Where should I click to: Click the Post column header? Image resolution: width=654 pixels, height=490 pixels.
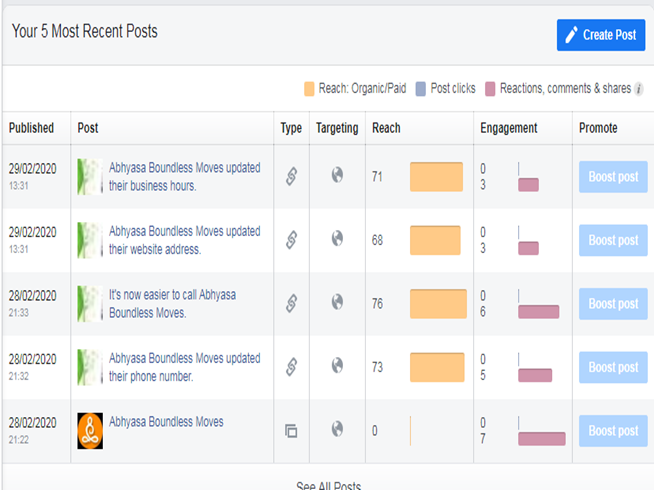[x=88, y=128]
